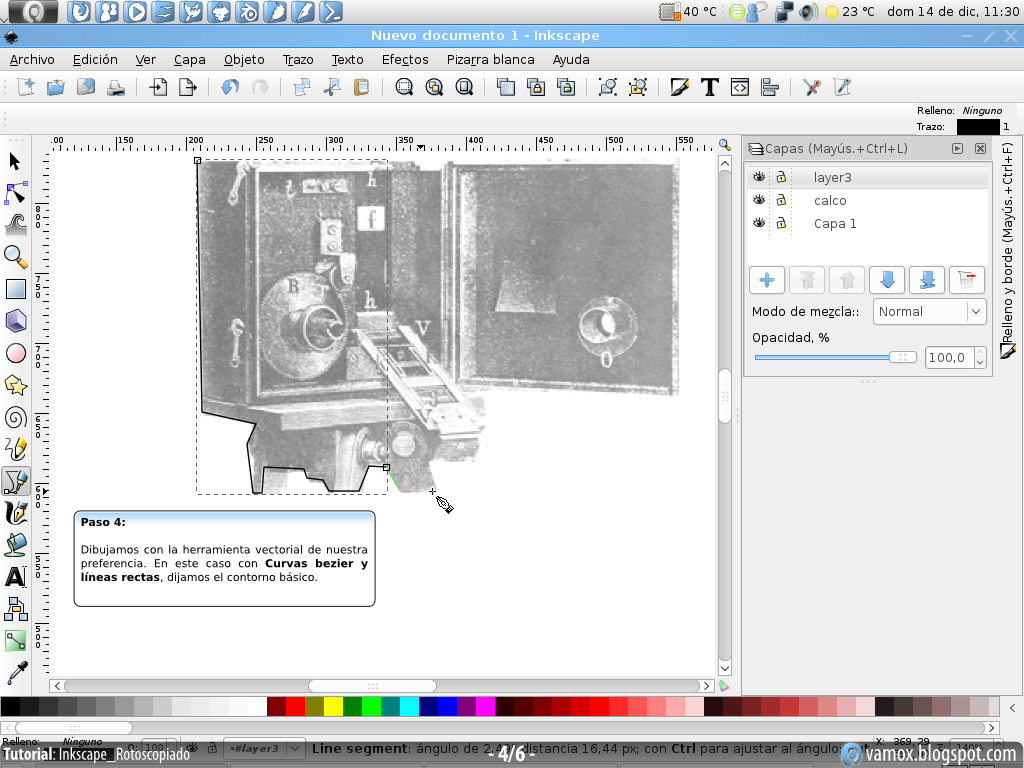This screenshot has width=1024, height=768.
Task: Select the 3D Box tool
Action: point(16,321)
